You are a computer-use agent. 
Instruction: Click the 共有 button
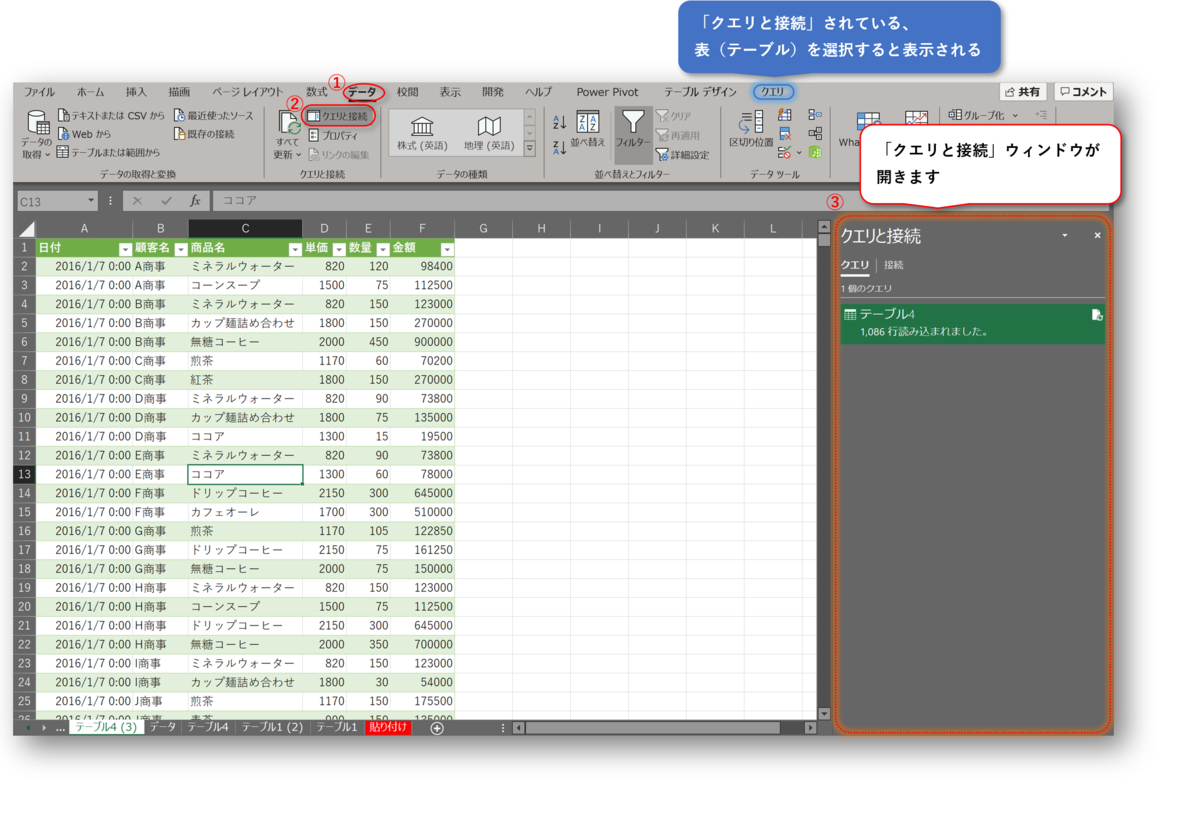tap(1022, 90)
